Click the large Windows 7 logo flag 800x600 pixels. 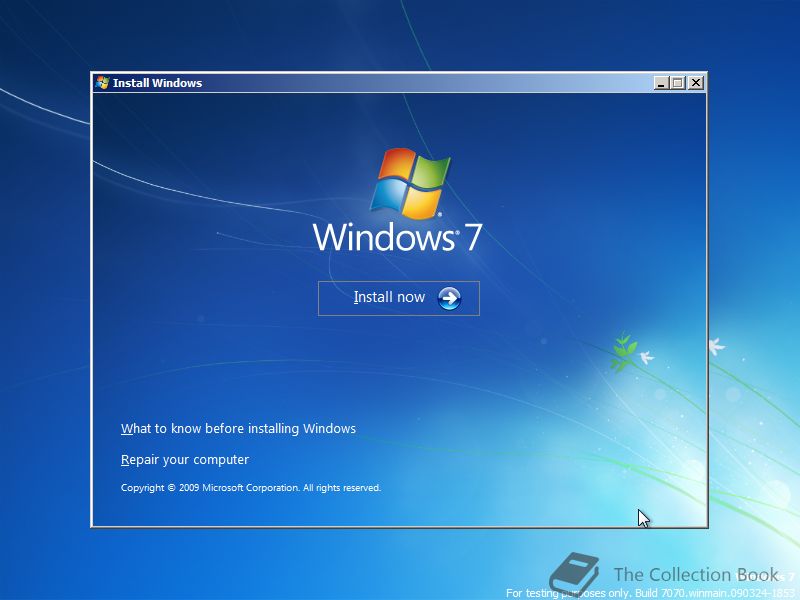click(x=410, y=184)
